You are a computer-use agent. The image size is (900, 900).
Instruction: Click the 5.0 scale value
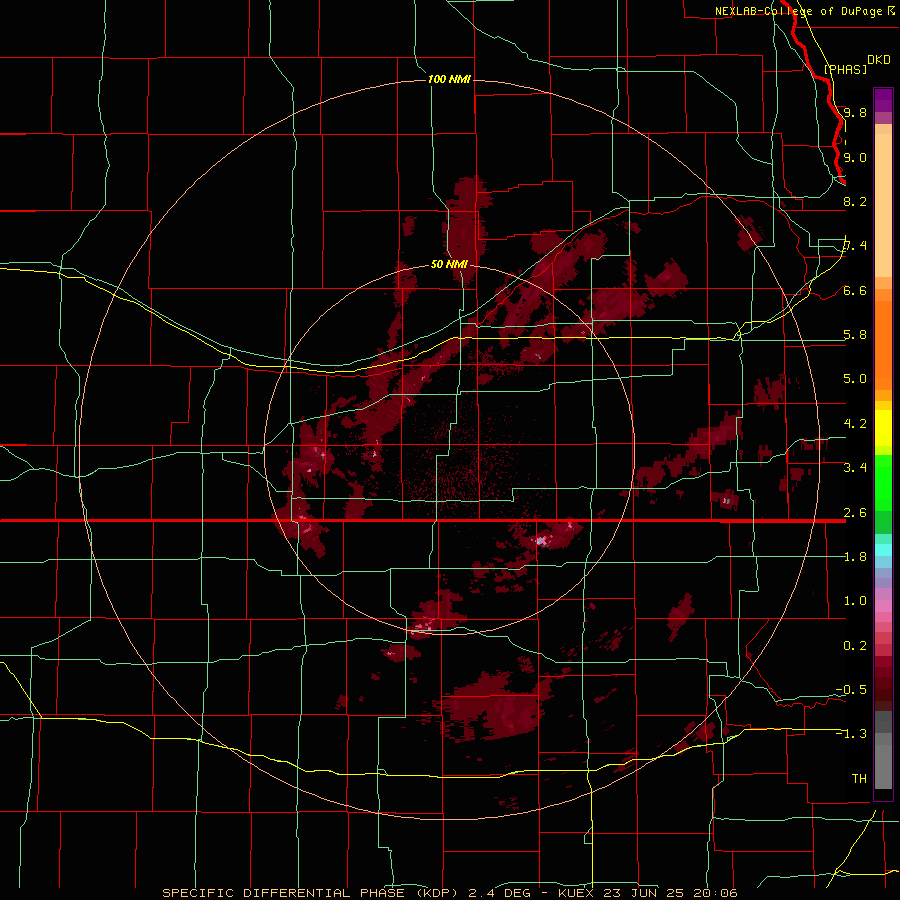(x=855, y=379)
